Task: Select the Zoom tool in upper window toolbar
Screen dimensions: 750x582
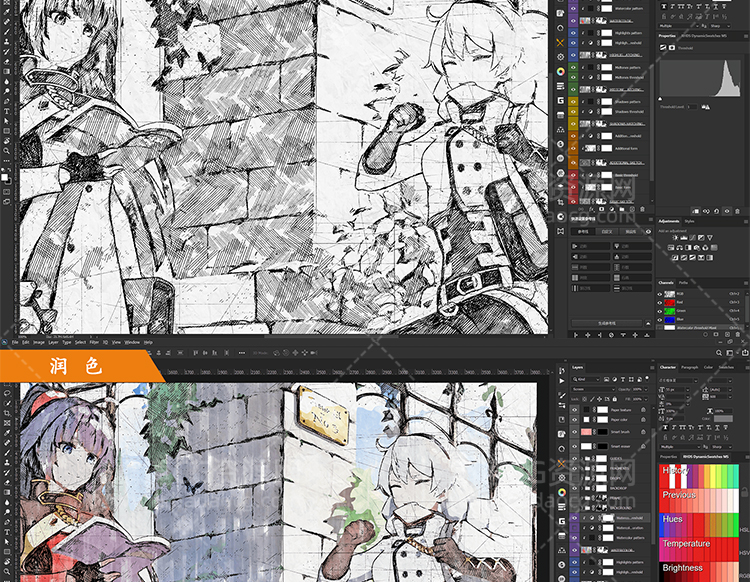Action: [7, 151]
